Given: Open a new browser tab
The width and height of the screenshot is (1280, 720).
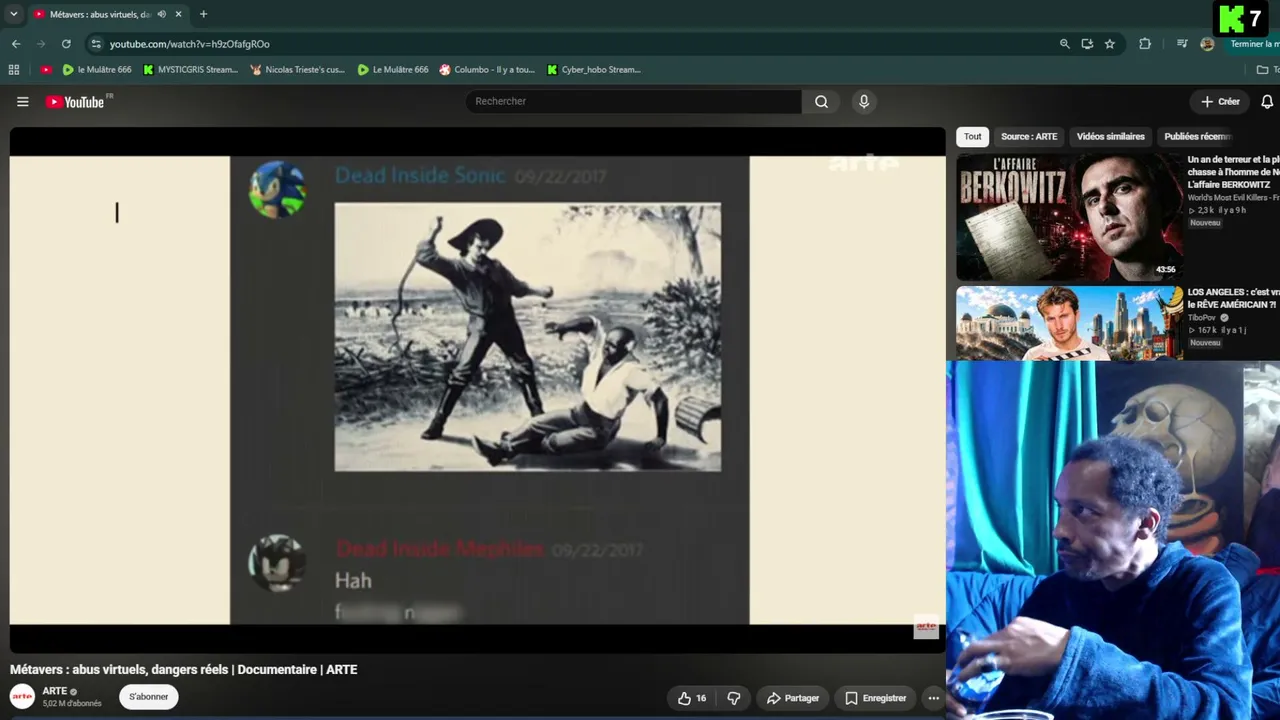Looking at the screenshot, I should 203,14.
